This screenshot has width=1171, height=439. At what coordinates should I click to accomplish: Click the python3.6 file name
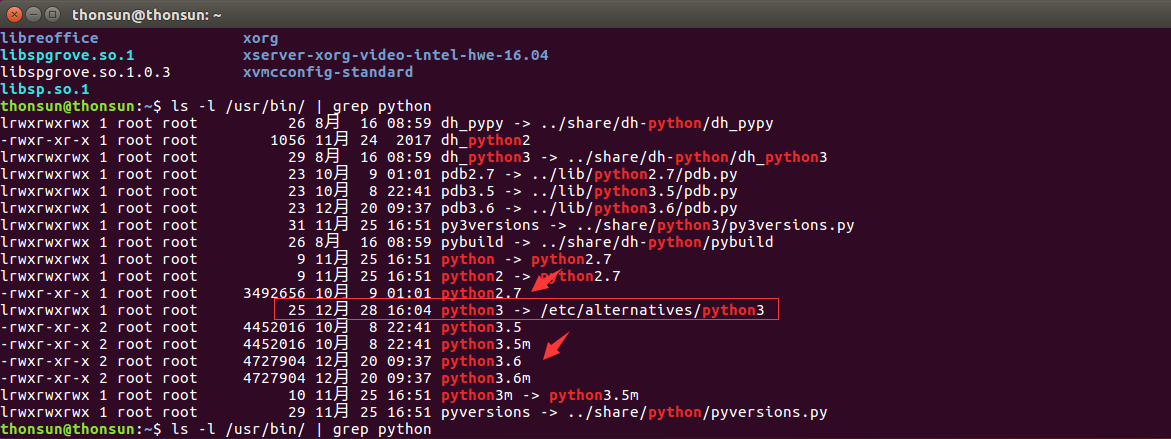482,361
